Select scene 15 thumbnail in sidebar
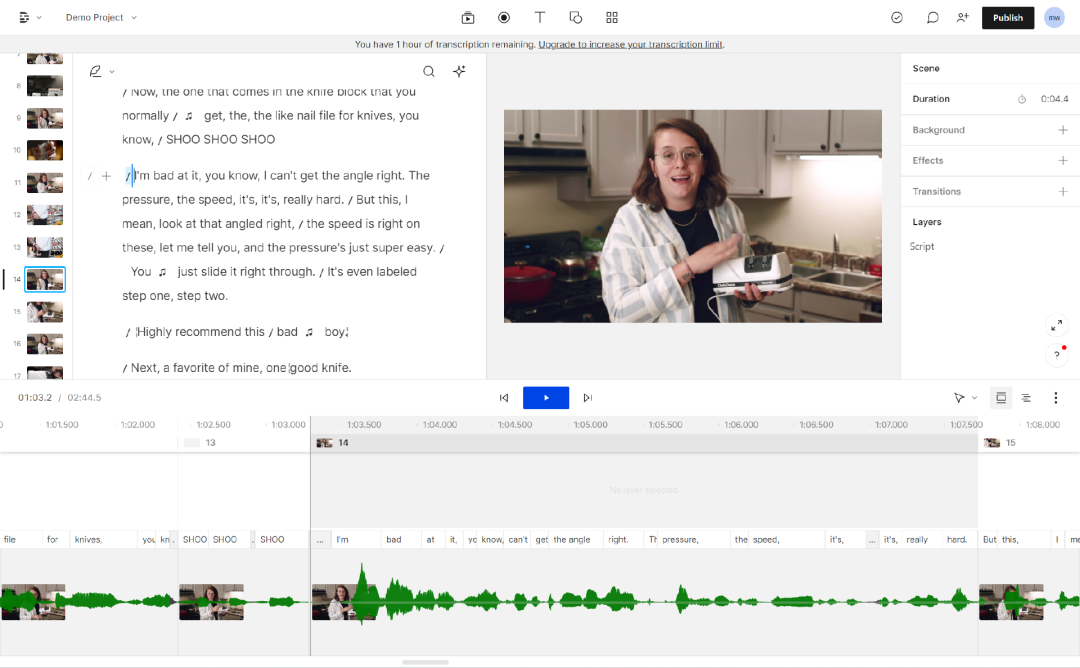This screenshot has width=1080, height=668. coord(44,311)
